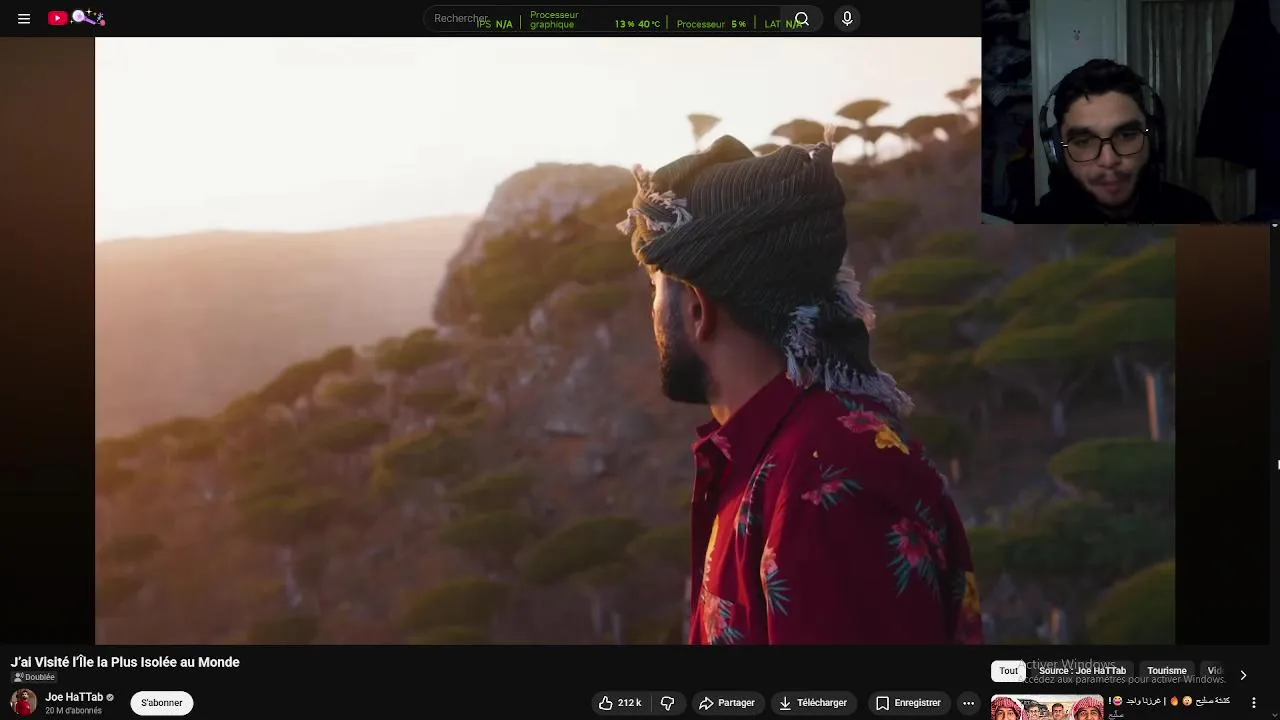1280x720 pixels.
Task: Focus the Rechercher search field
Action: pos(600,19)
